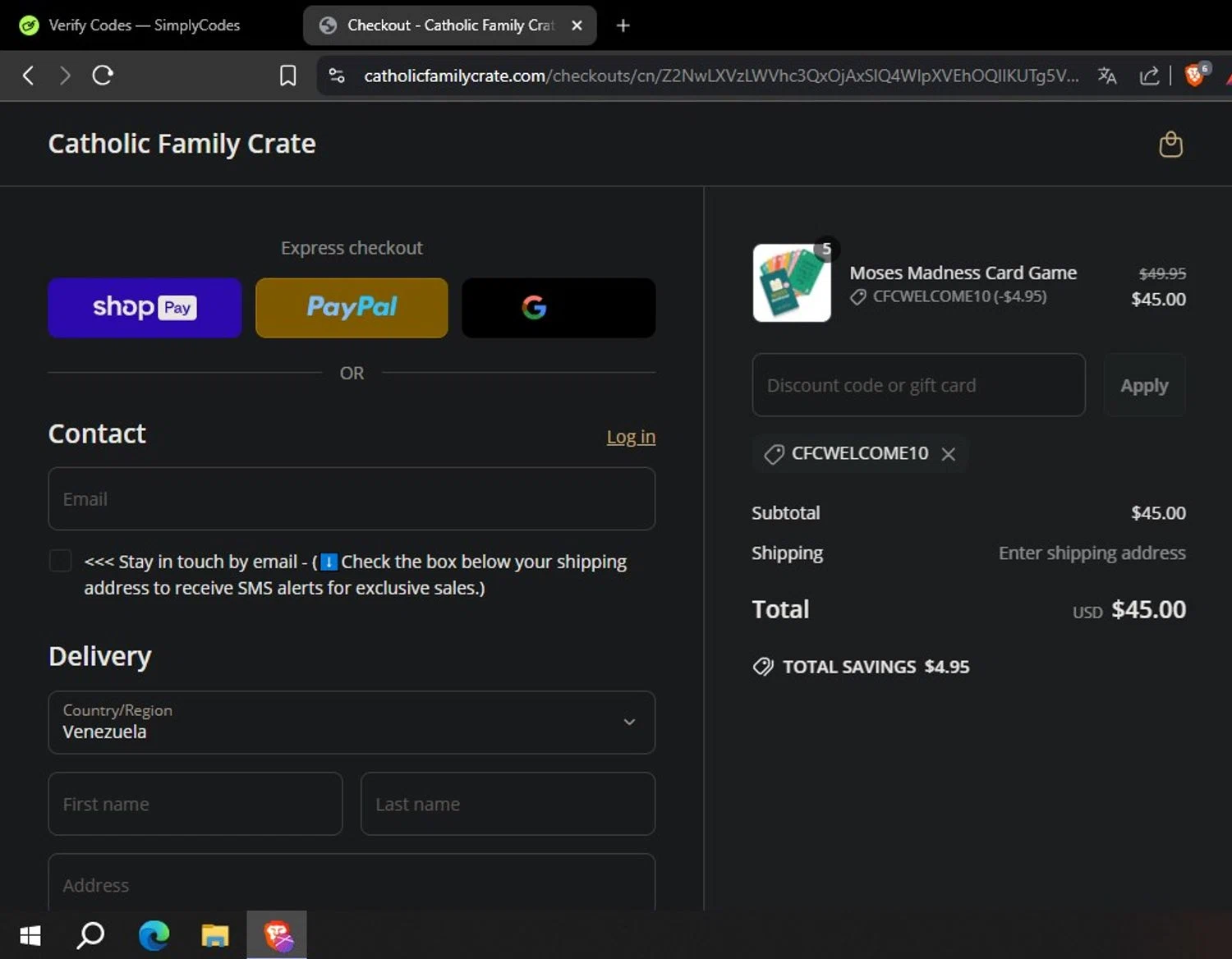Choose Google Pay express checkout
The image size is (1232, 959).
click(559, 308)
